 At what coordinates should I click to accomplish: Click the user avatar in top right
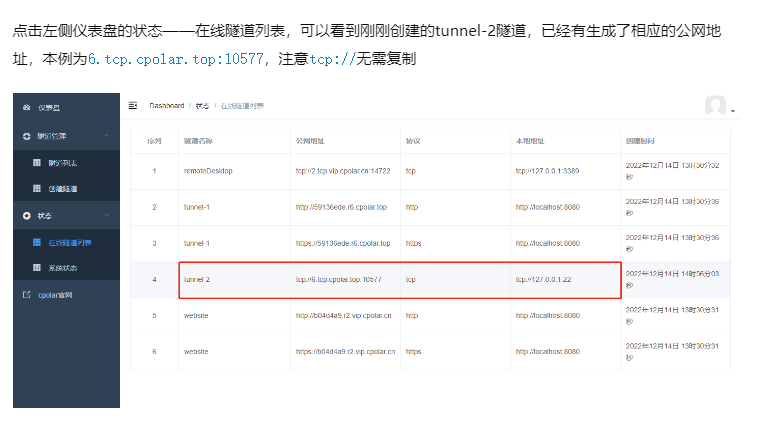coord(714,106)
